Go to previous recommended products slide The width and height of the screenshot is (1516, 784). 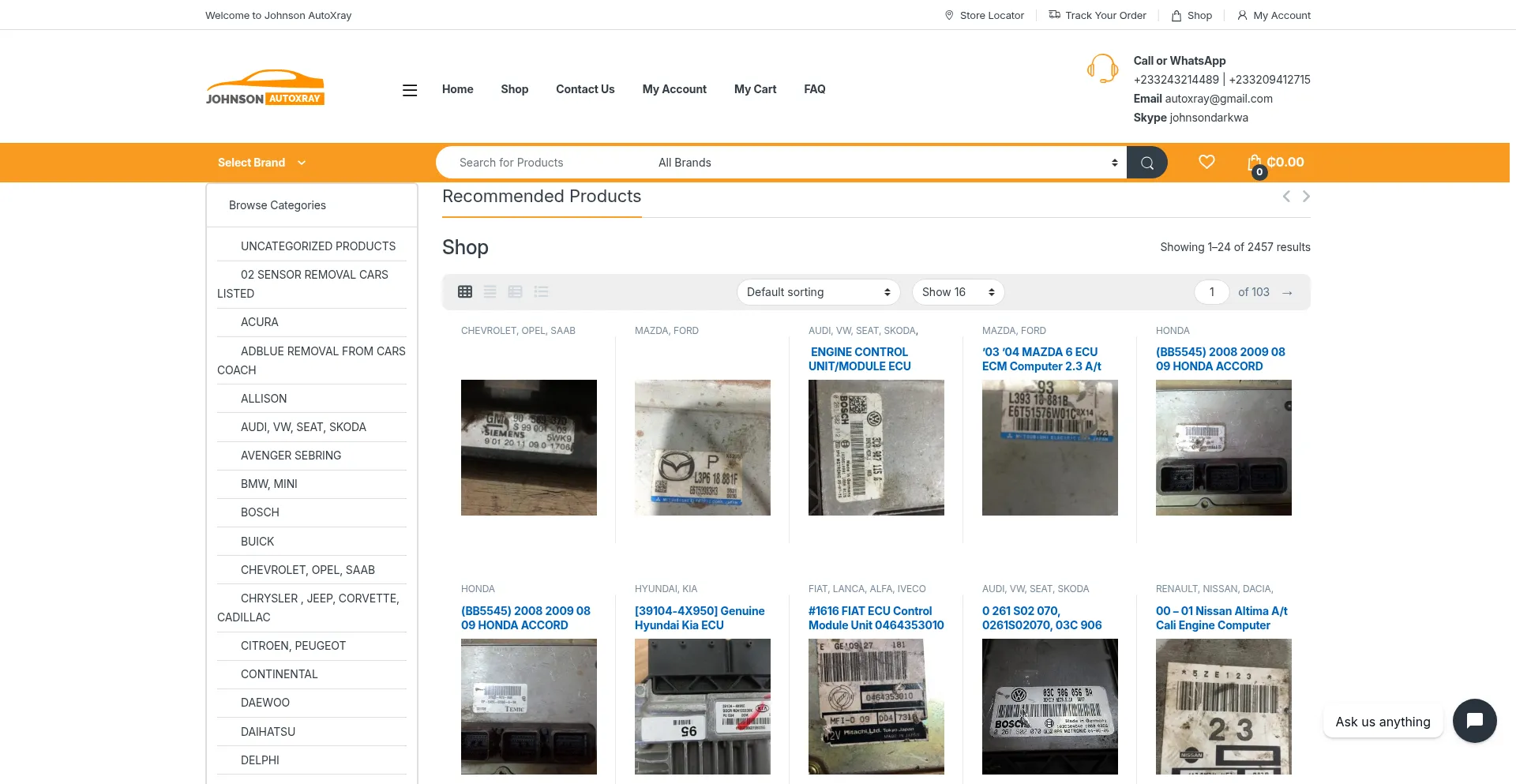point(1286,197)
